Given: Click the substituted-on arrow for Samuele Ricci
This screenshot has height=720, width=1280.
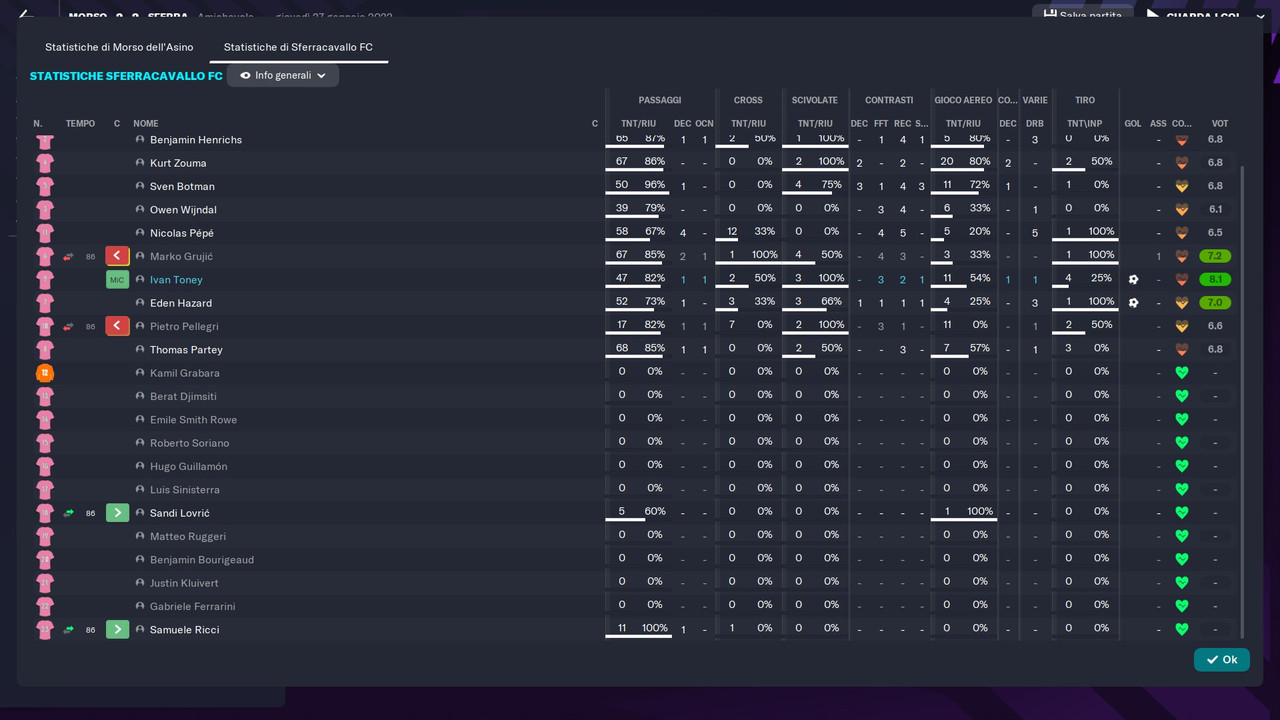Looking at the screenshot, I should click(117, 630).
